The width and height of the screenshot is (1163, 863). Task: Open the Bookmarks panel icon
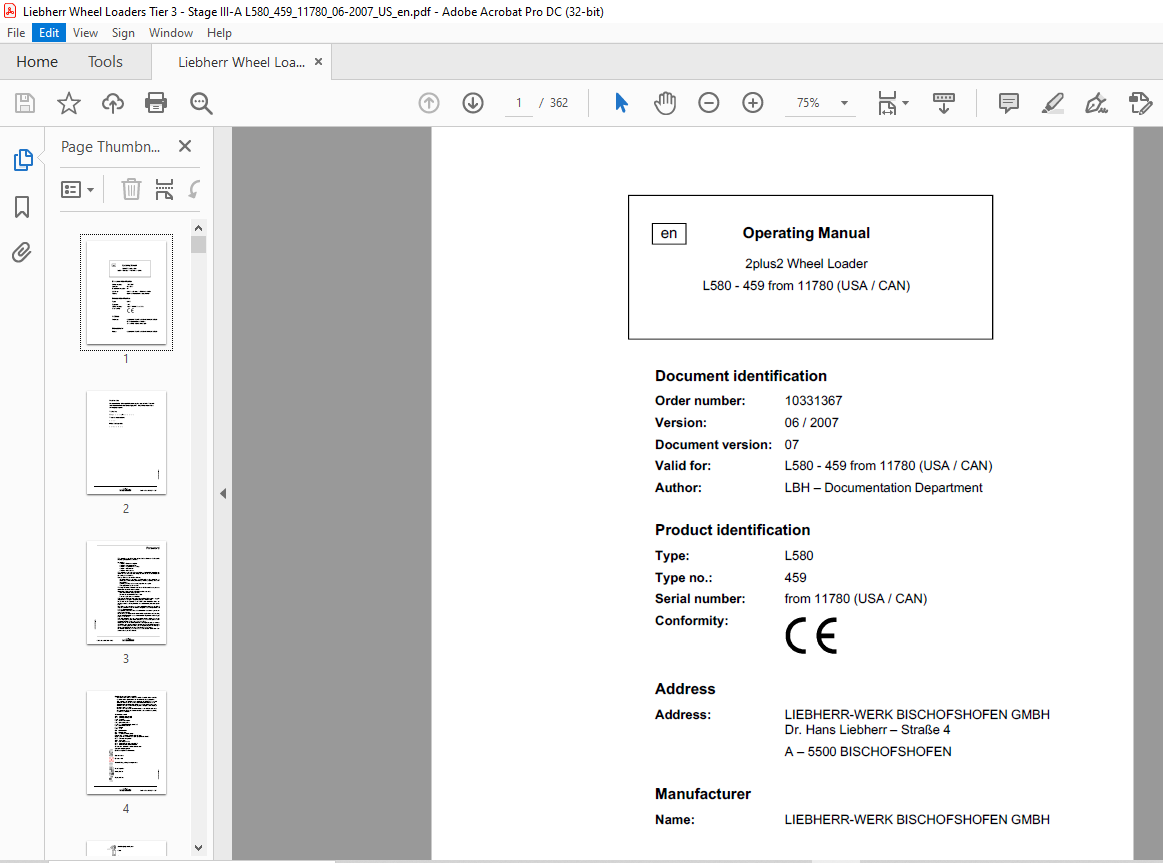point(22,207)
